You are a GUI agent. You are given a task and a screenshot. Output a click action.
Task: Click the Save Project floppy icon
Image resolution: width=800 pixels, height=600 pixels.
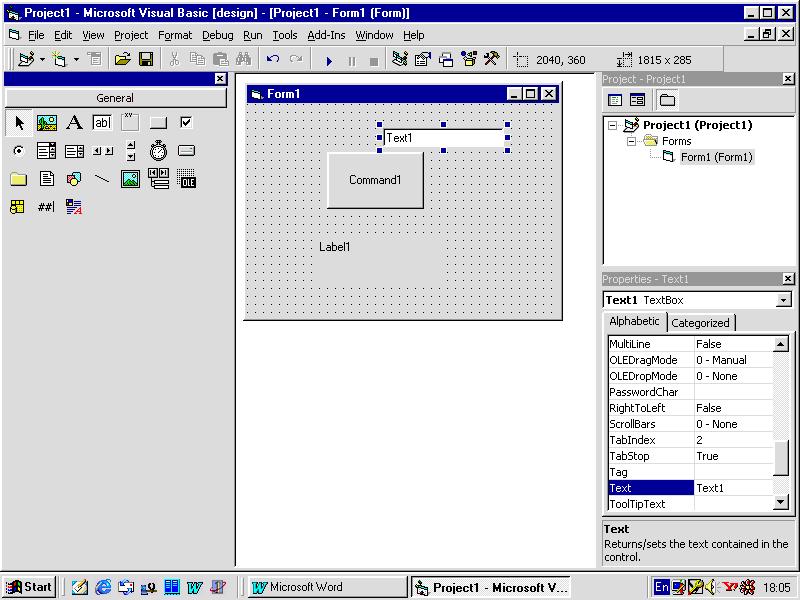[146, 60]
